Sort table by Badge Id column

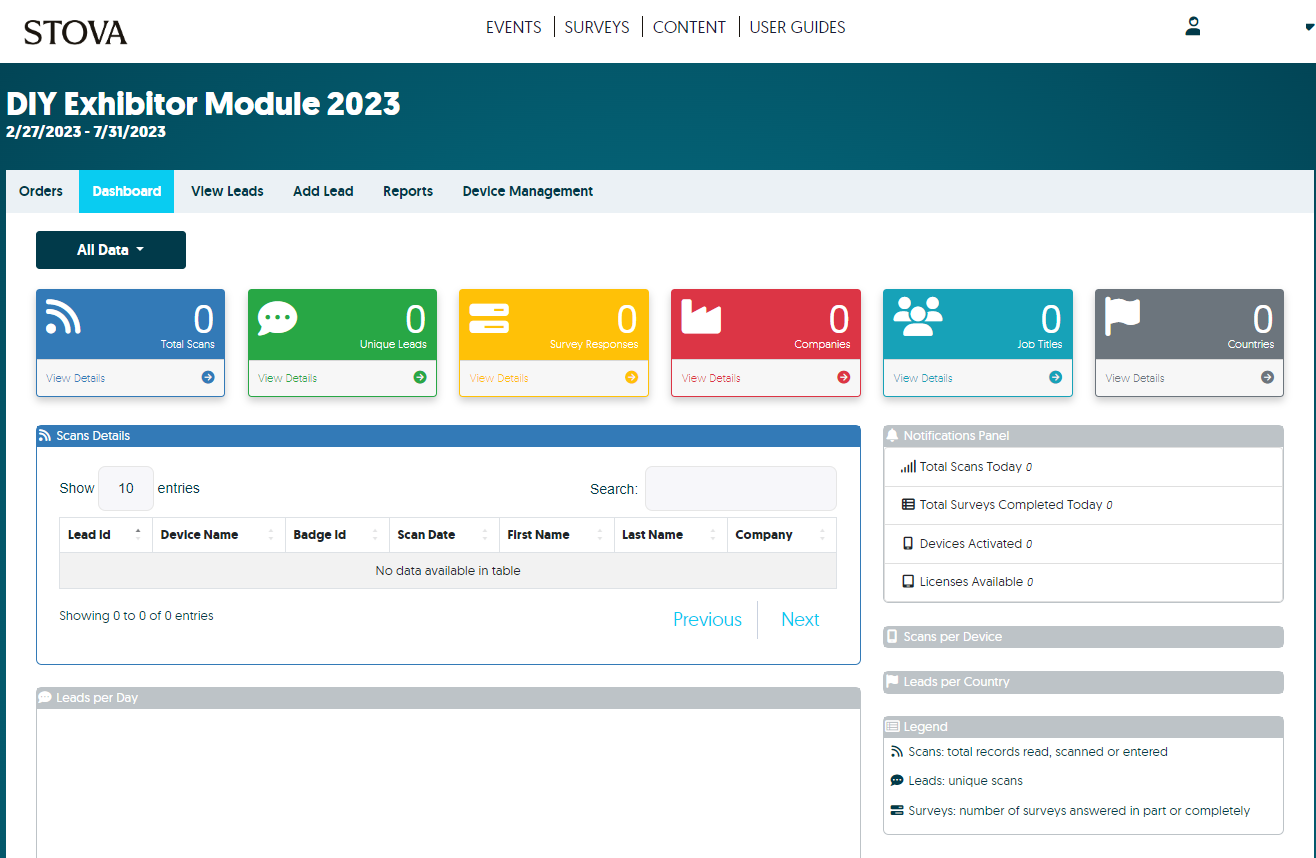(337, 535)
